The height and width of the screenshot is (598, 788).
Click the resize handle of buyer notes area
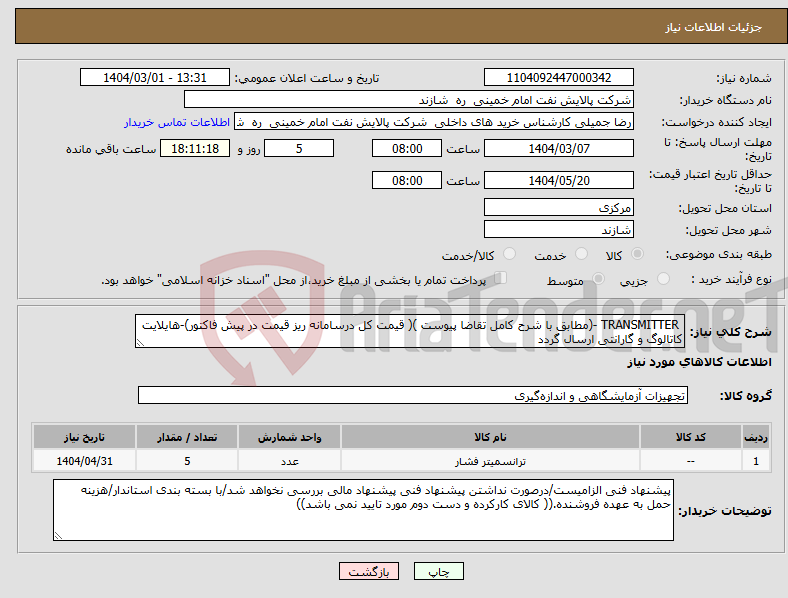[x=58, y=536]
